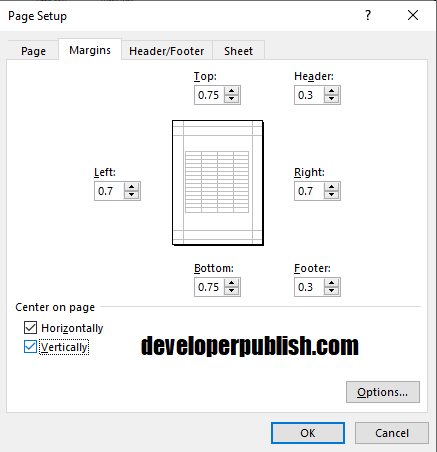Open help with the question mark icon

coord(368,15)
